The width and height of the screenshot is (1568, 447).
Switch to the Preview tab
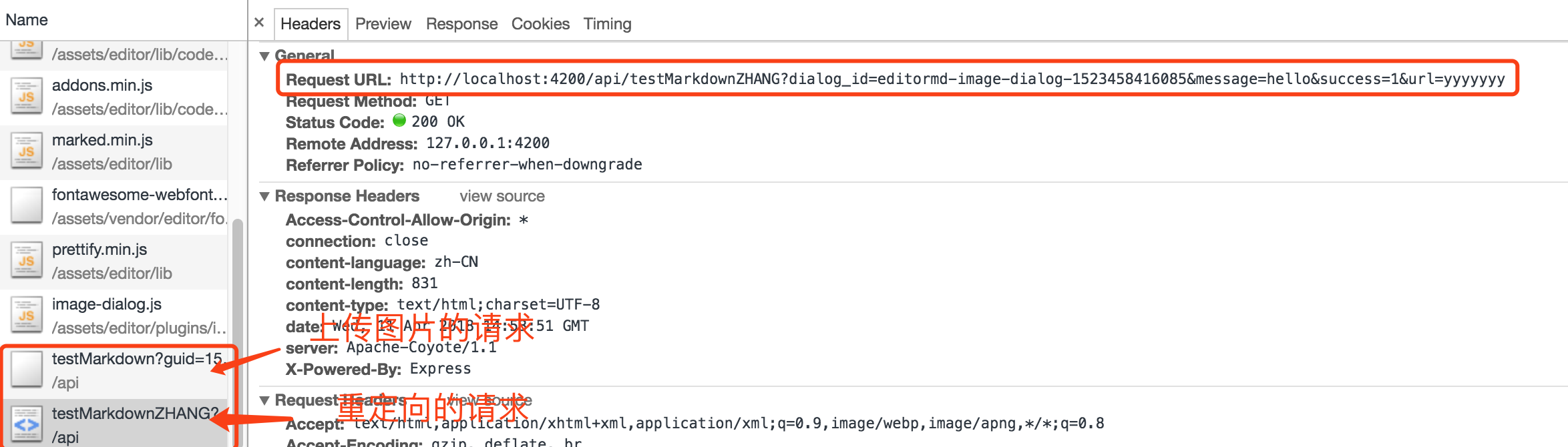[x=383, y=23]
